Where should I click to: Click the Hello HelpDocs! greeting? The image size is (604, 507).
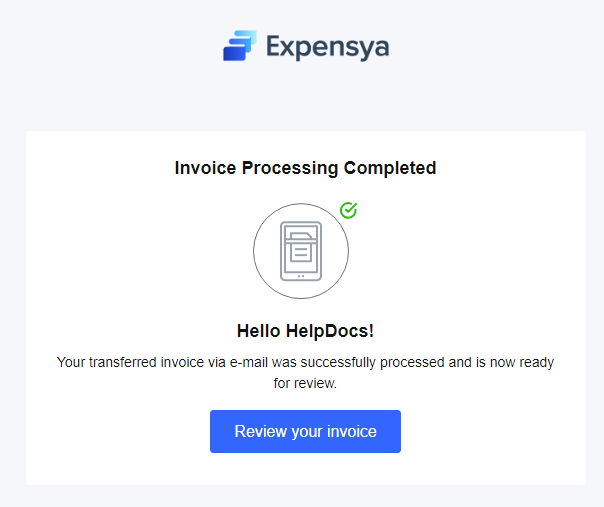click(305, 330)
